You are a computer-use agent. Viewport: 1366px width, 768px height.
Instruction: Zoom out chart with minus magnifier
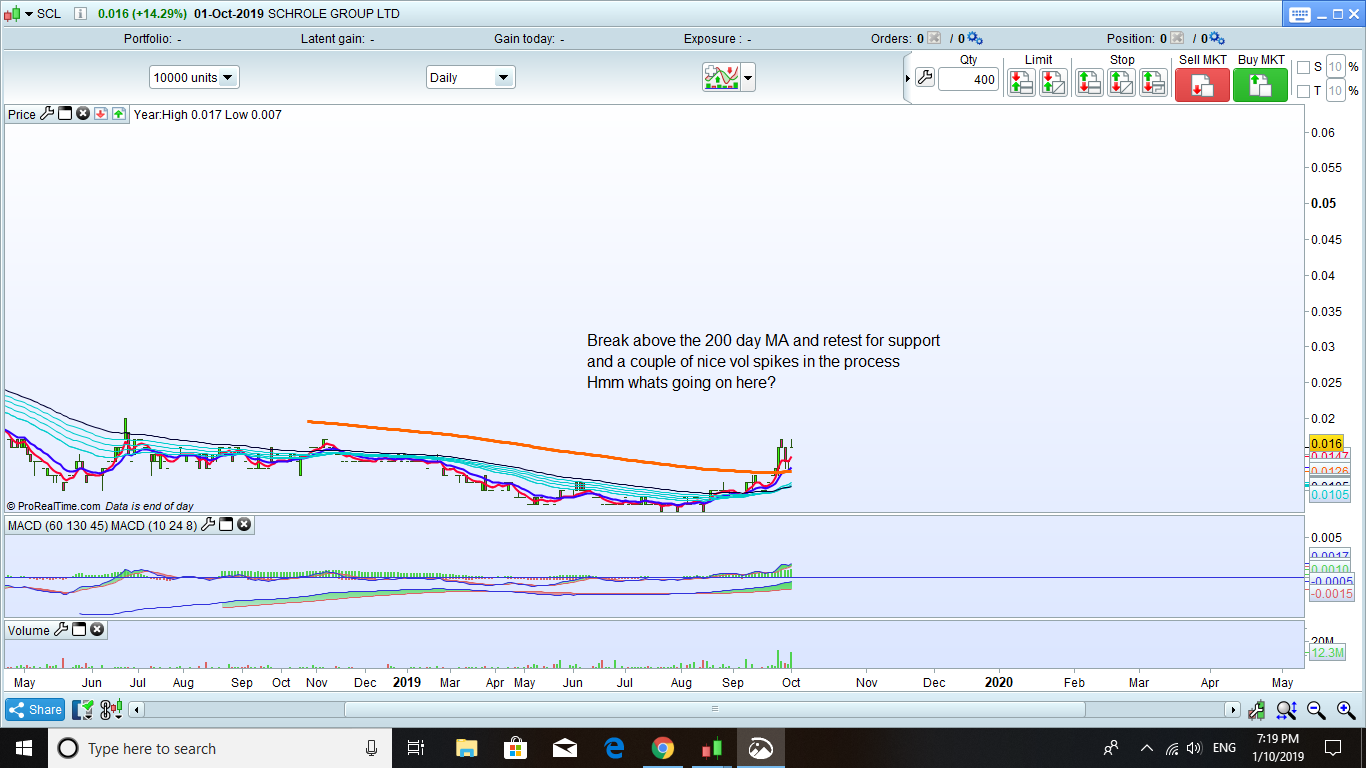coord(1316,710)
